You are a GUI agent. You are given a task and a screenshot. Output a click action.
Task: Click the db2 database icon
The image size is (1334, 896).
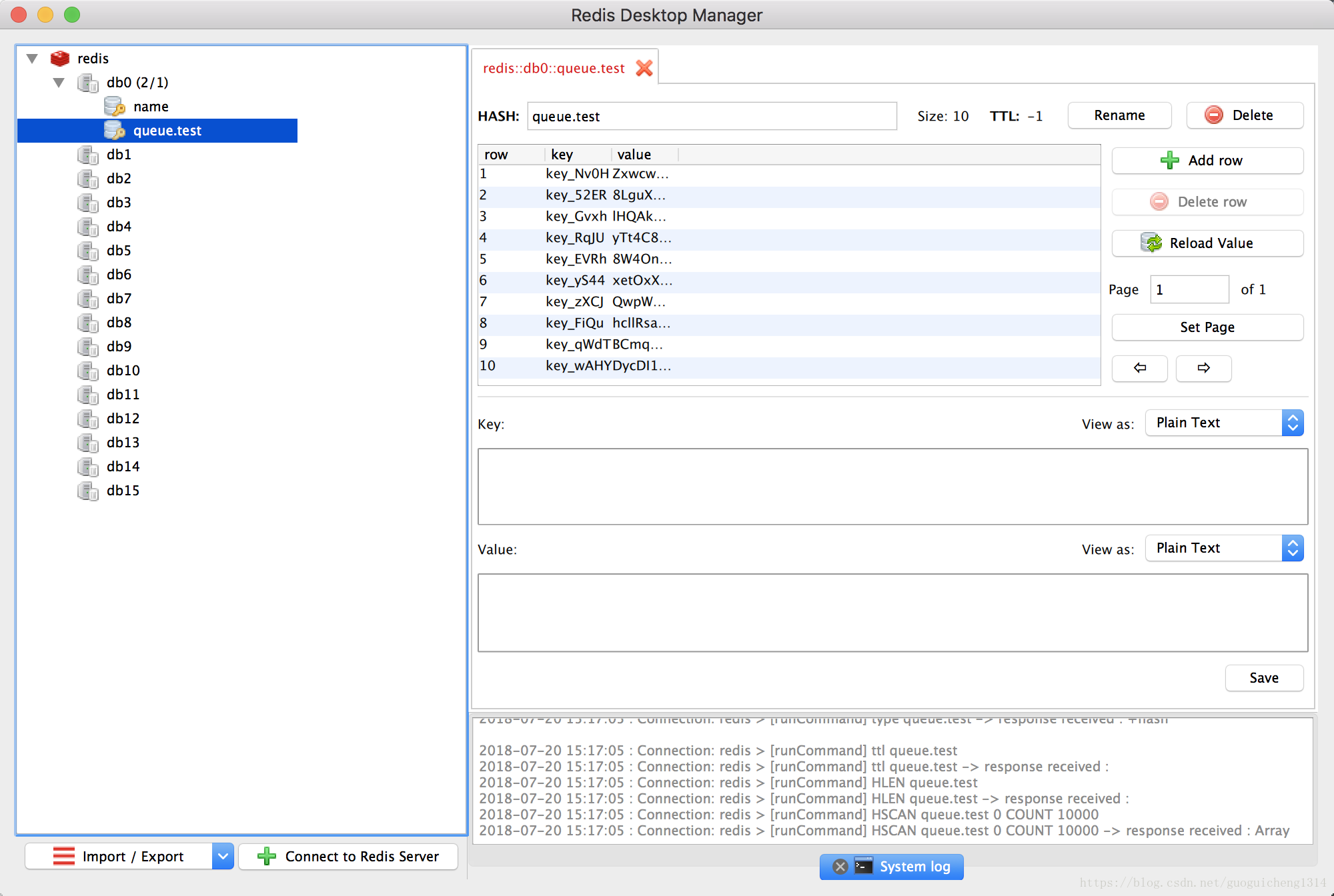(x=88, y=179)
